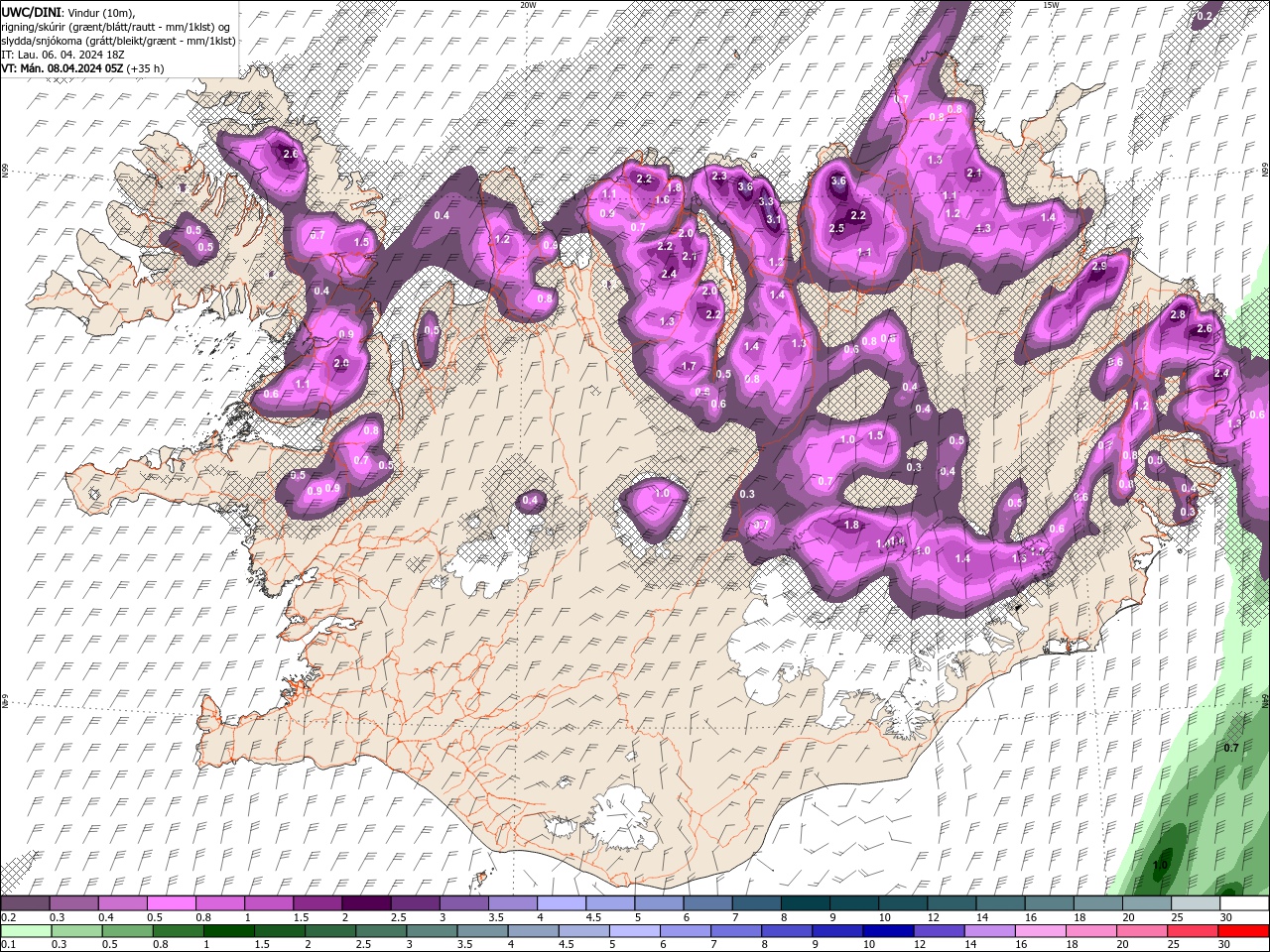
Task: Pick bottom-row navy blue swatch between 10 and 12
Action: [888, 931]
